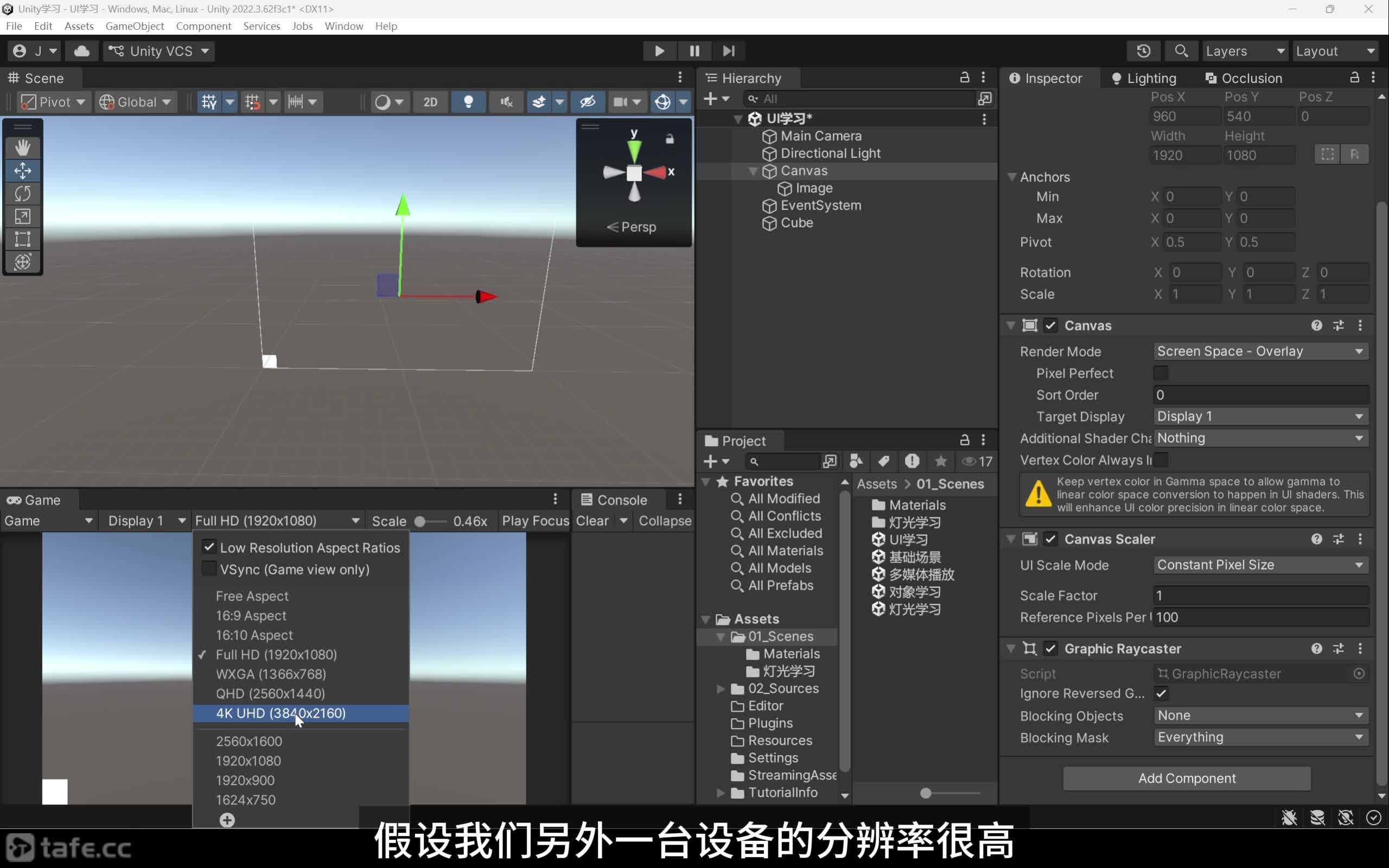This screenshot has height=868, width=1389.
Task: Toggle hidden objects visibility in Scene
Action: click(x=587, y=102)
